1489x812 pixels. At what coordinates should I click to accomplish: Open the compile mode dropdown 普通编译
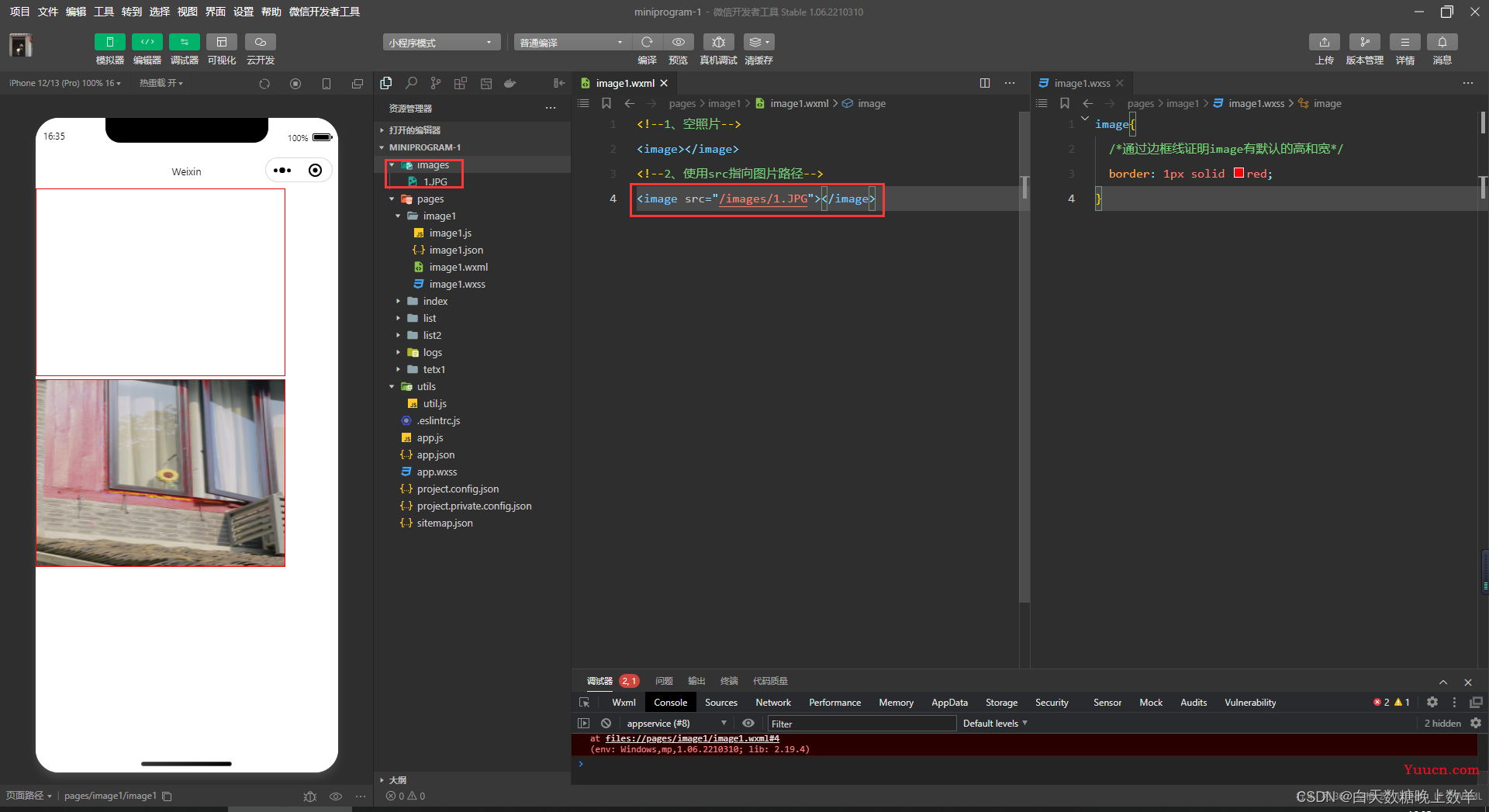pyautogui.click(x=572, y=42)
